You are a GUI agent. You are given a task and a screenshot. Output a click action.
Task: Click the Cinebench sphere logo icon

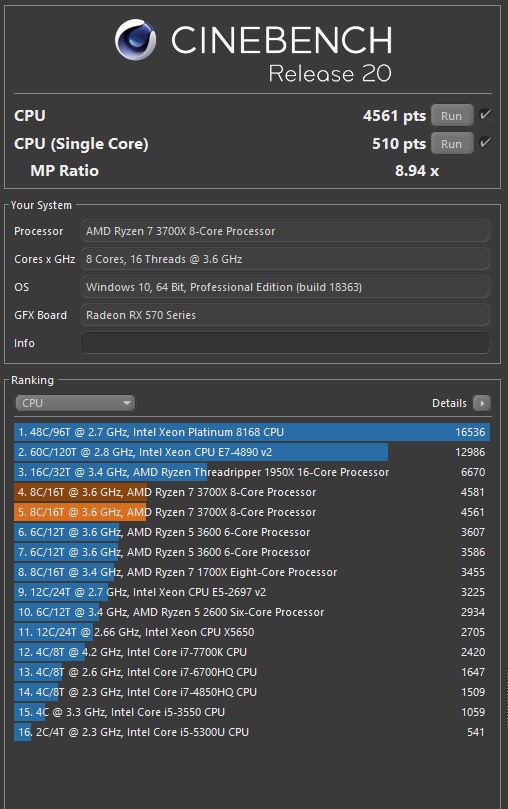pyautogui.click(x=135, y=40)
